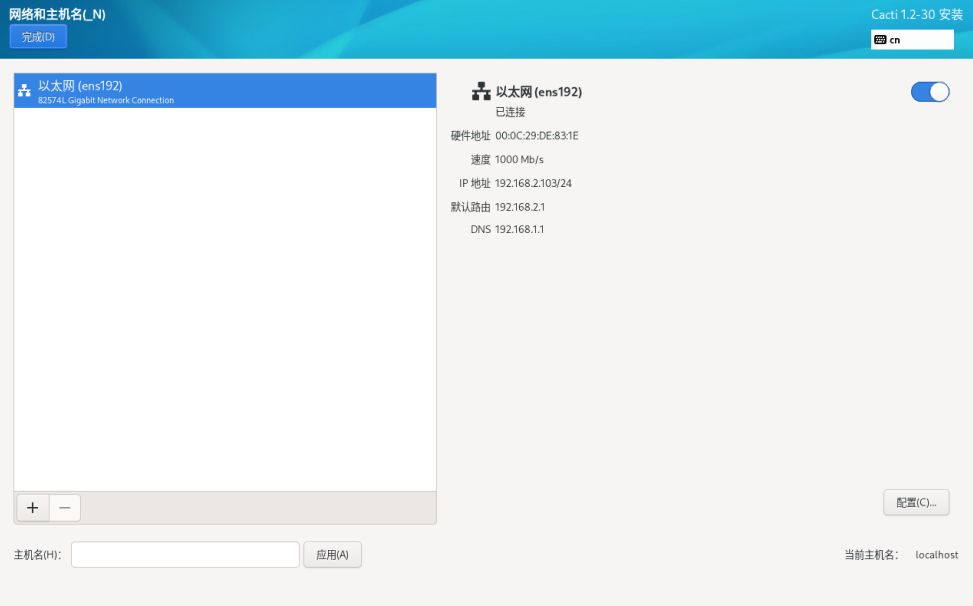973x606 pixels.
Task: Click DNS value 192.168.1.1
Action: [x=519, y=229]
